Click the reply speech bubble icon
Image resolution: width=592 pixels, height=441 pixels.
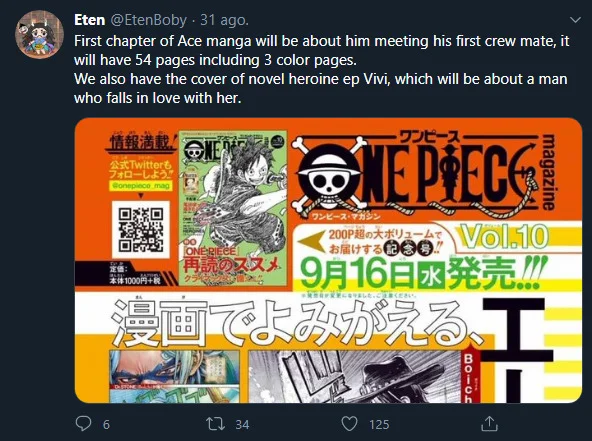tap(83, 424)
